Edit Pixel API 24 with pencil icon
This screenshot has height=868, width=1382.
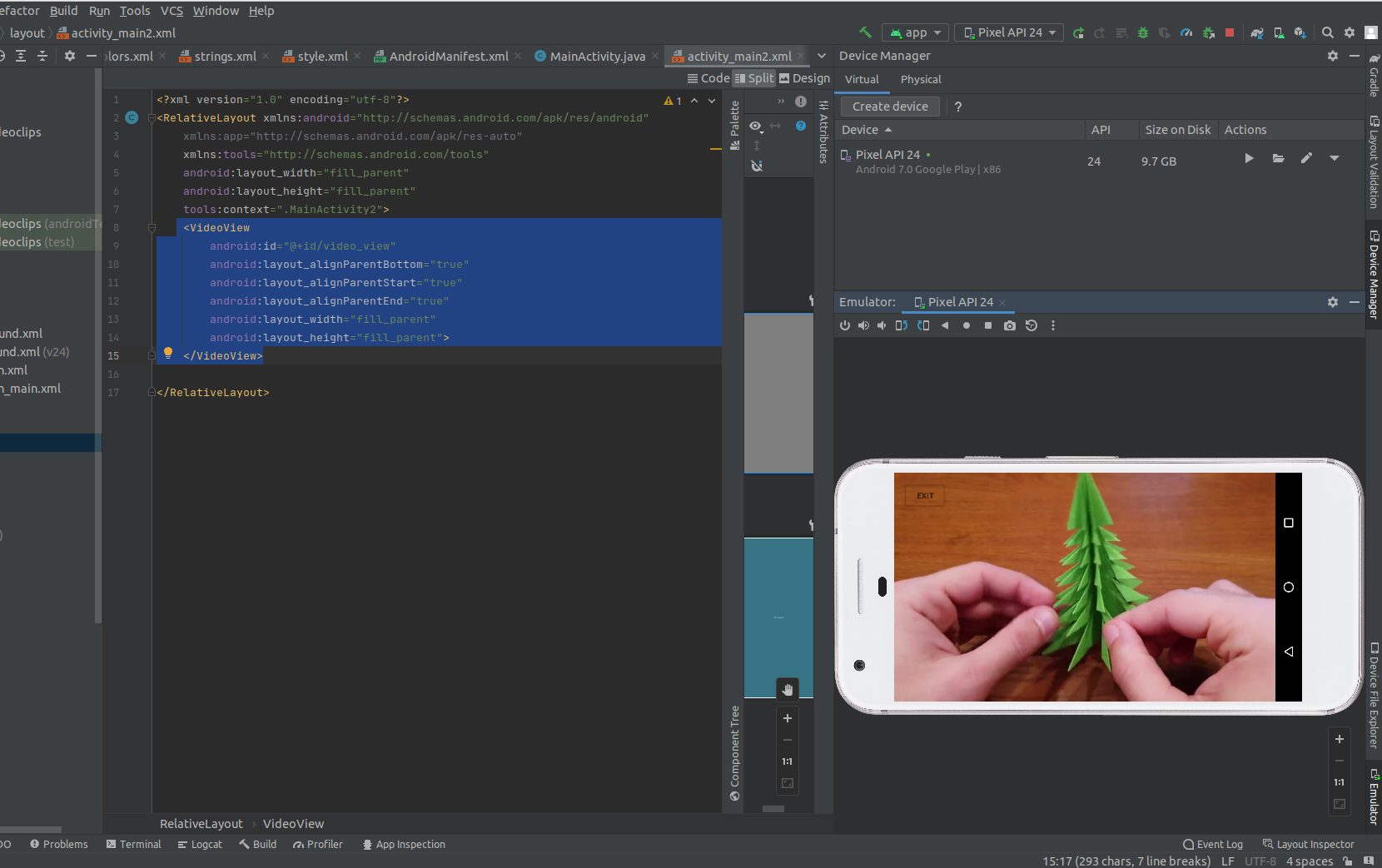(1306, 158)
